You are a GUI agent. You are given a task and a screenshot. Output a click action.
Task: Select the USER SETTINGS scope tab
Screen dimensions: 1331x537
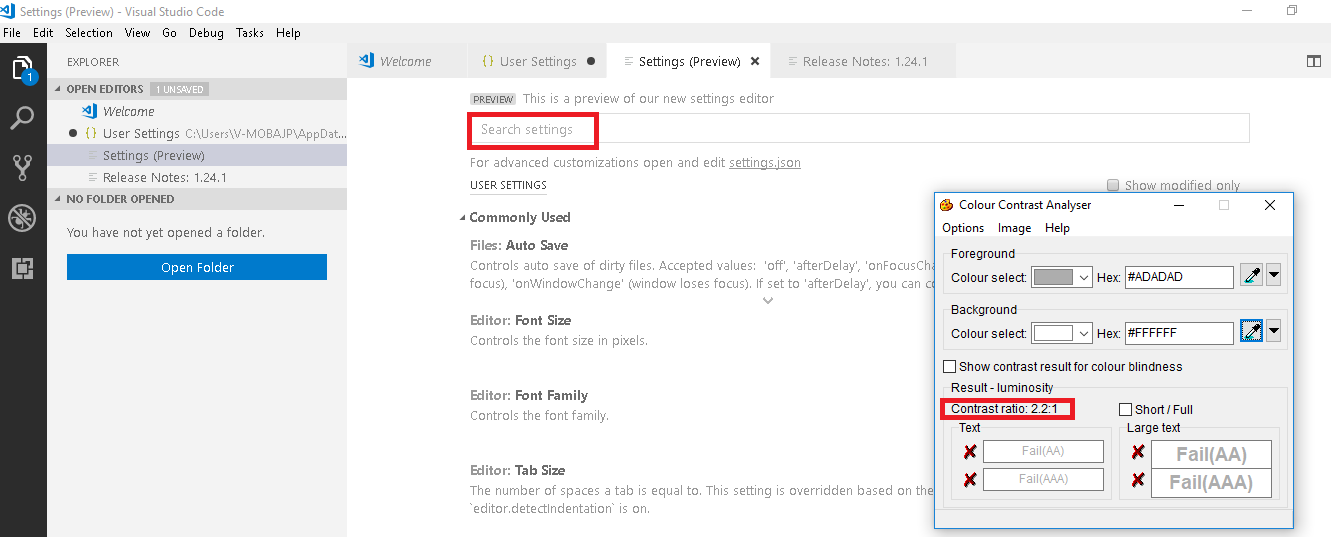(508, 185)
